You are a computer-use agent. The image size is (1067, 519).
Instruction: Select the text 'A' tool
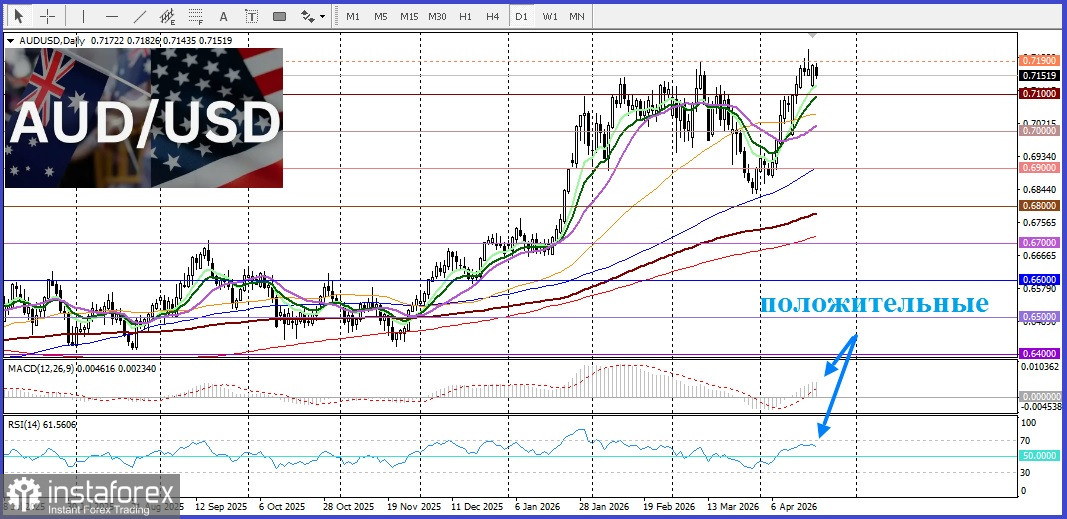[222, 16]
